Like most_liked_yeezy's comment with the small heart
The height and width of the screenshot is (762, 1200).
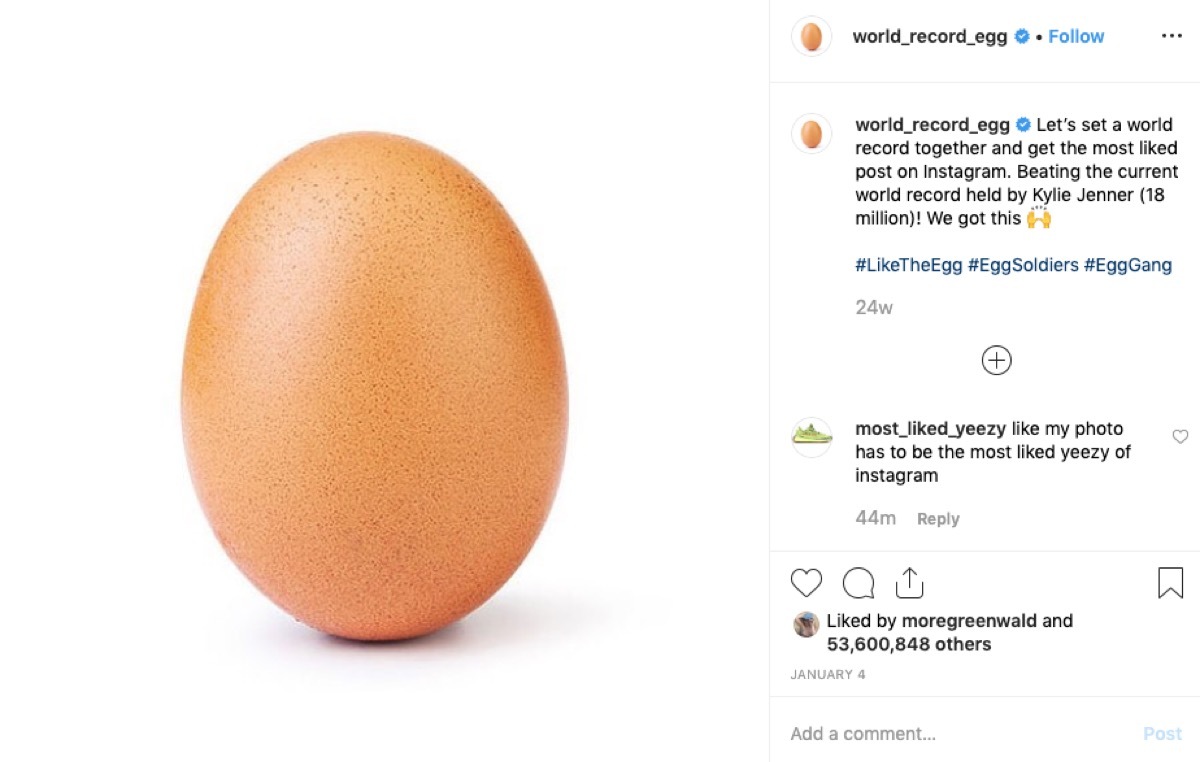click(1181, 437)
